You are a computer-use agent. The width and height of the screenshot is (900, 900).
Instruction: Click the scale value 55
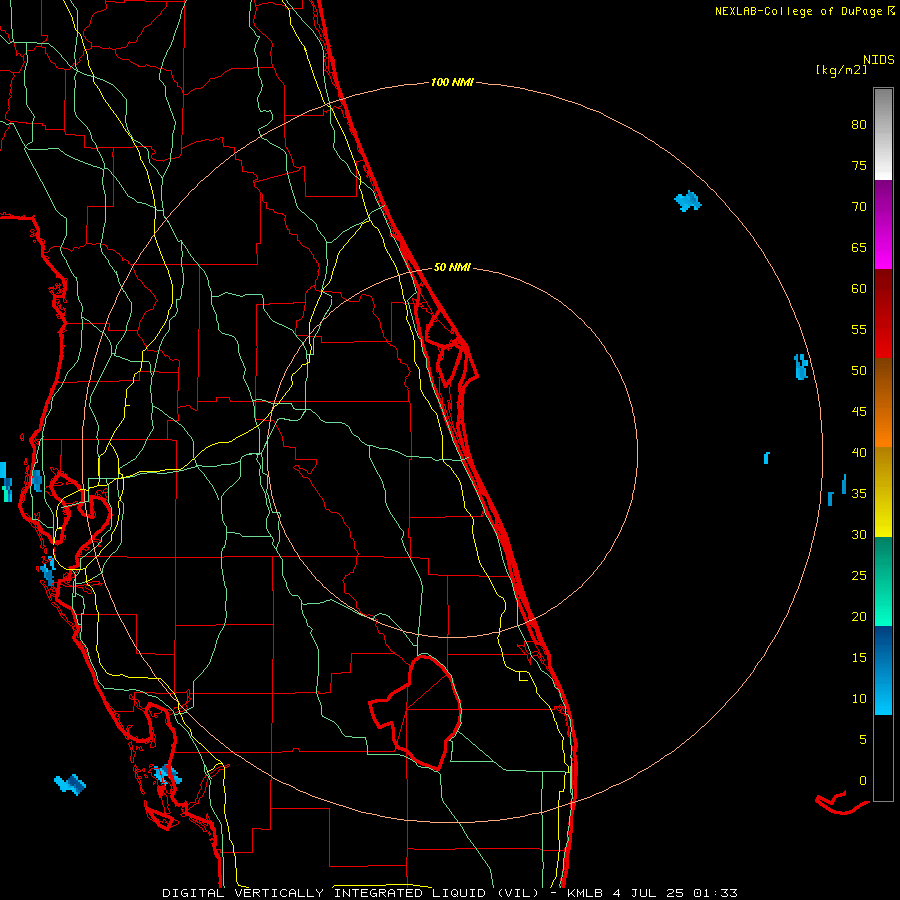point(859,330)
